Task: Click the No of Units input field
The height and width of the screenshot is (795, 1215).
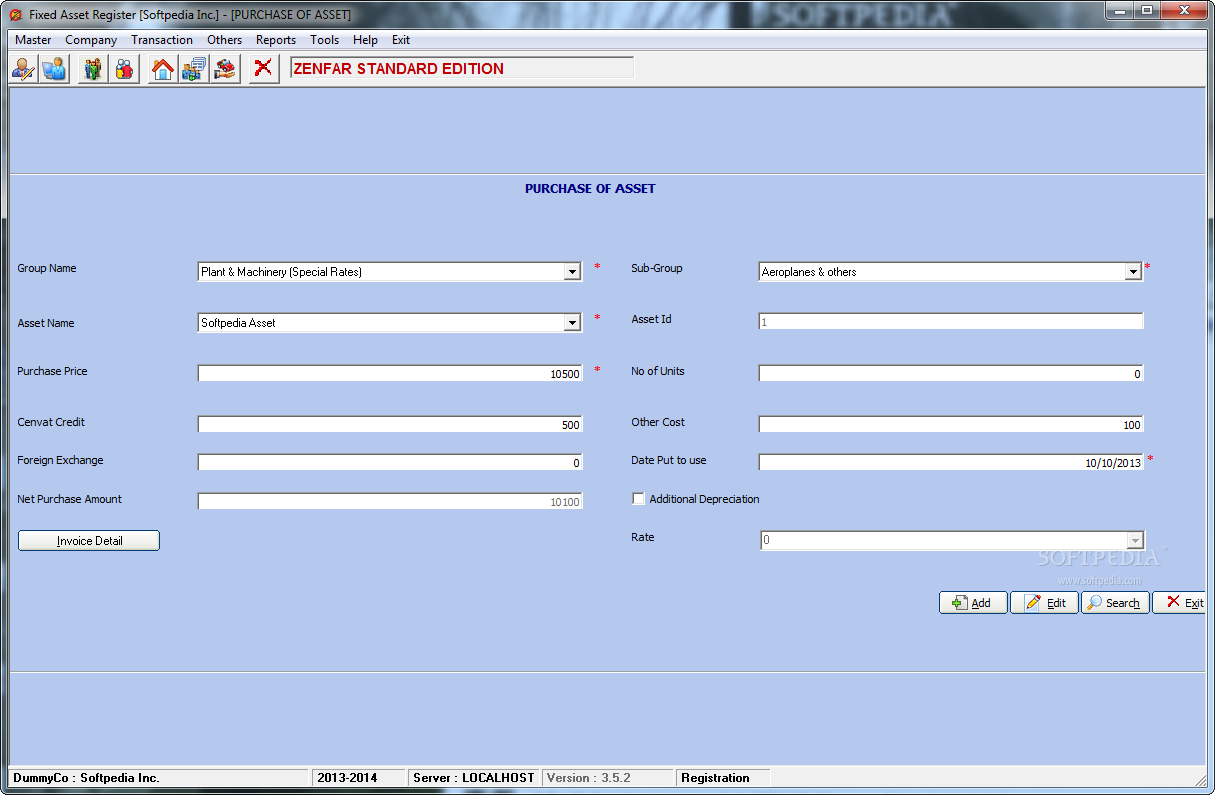Action: coord(951,374)
